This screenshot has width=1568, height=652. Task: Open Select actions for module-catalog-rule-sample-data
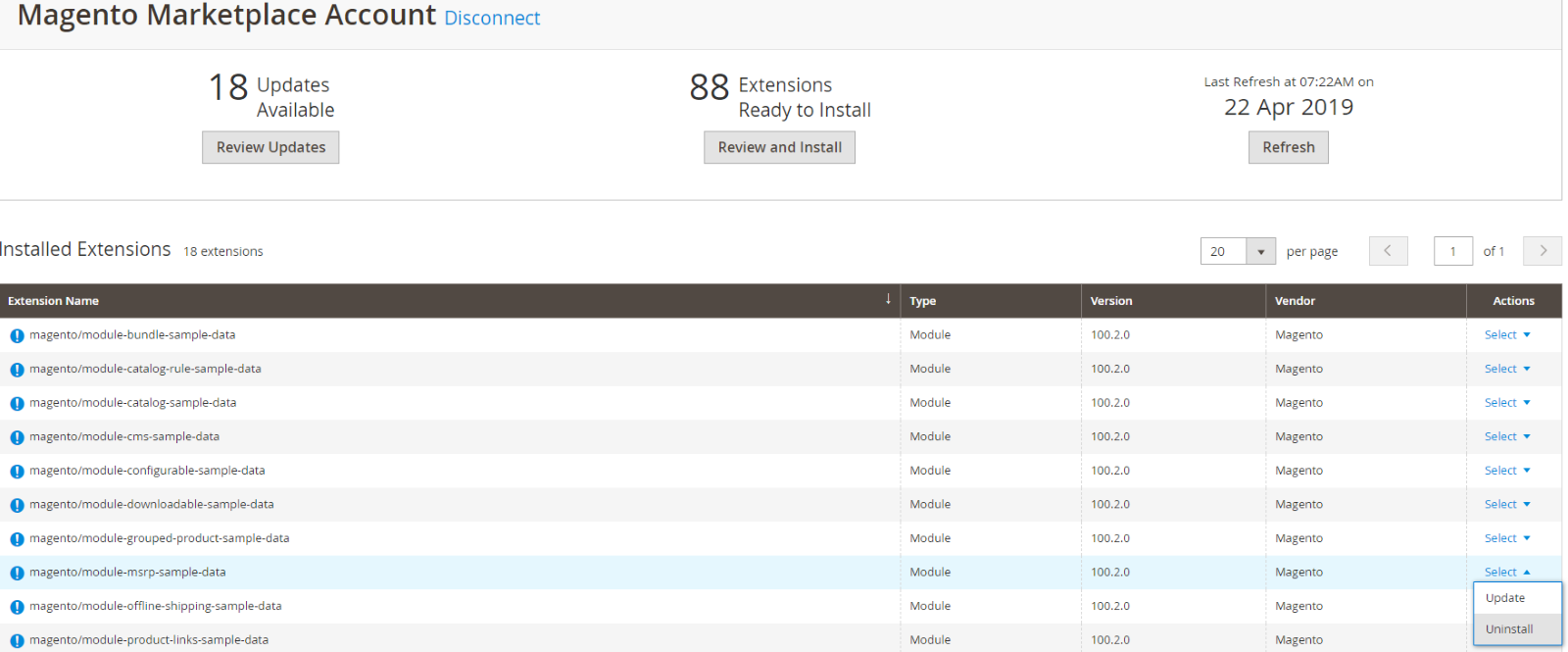coord(1507,369)
